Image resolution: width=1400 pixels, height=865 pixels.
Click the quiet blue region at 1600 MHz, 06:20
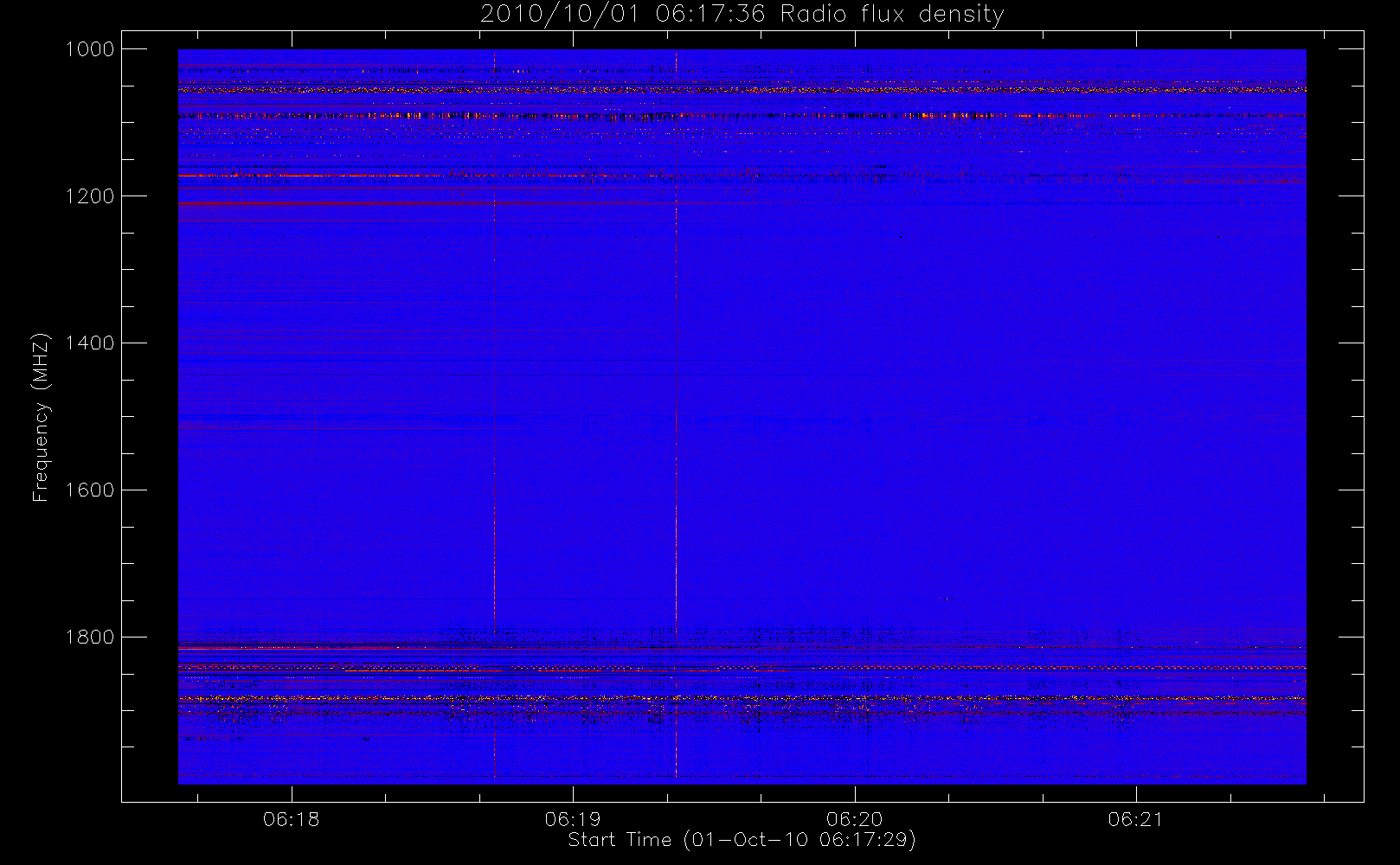[855, 490]
